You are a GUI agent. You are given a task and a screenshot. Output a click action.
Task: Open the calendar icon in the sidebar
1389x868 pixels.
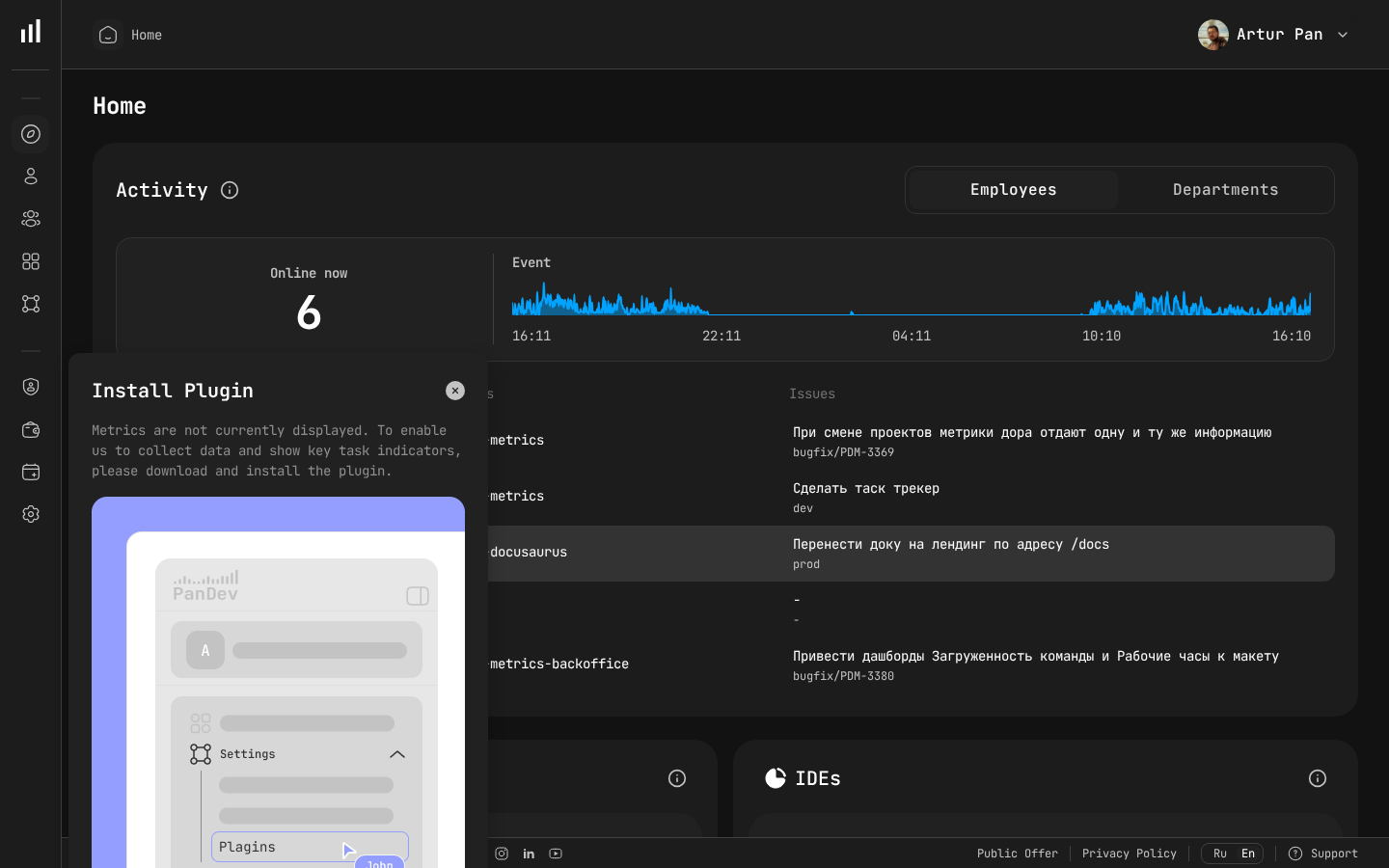click(x=30, y=472)
